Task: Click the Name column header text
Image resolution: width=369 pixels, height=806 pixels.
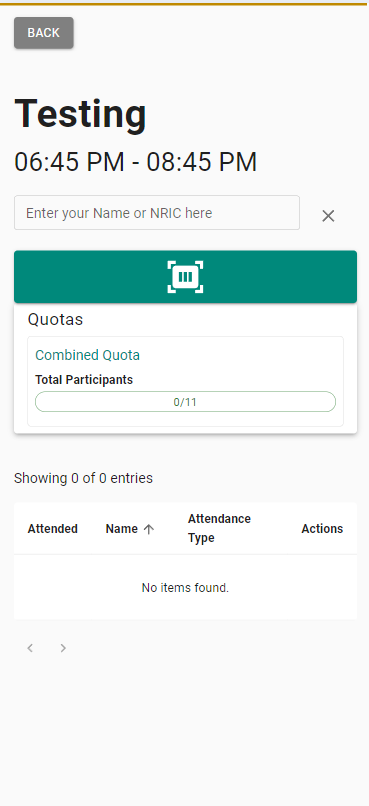Action: [122, 529]
